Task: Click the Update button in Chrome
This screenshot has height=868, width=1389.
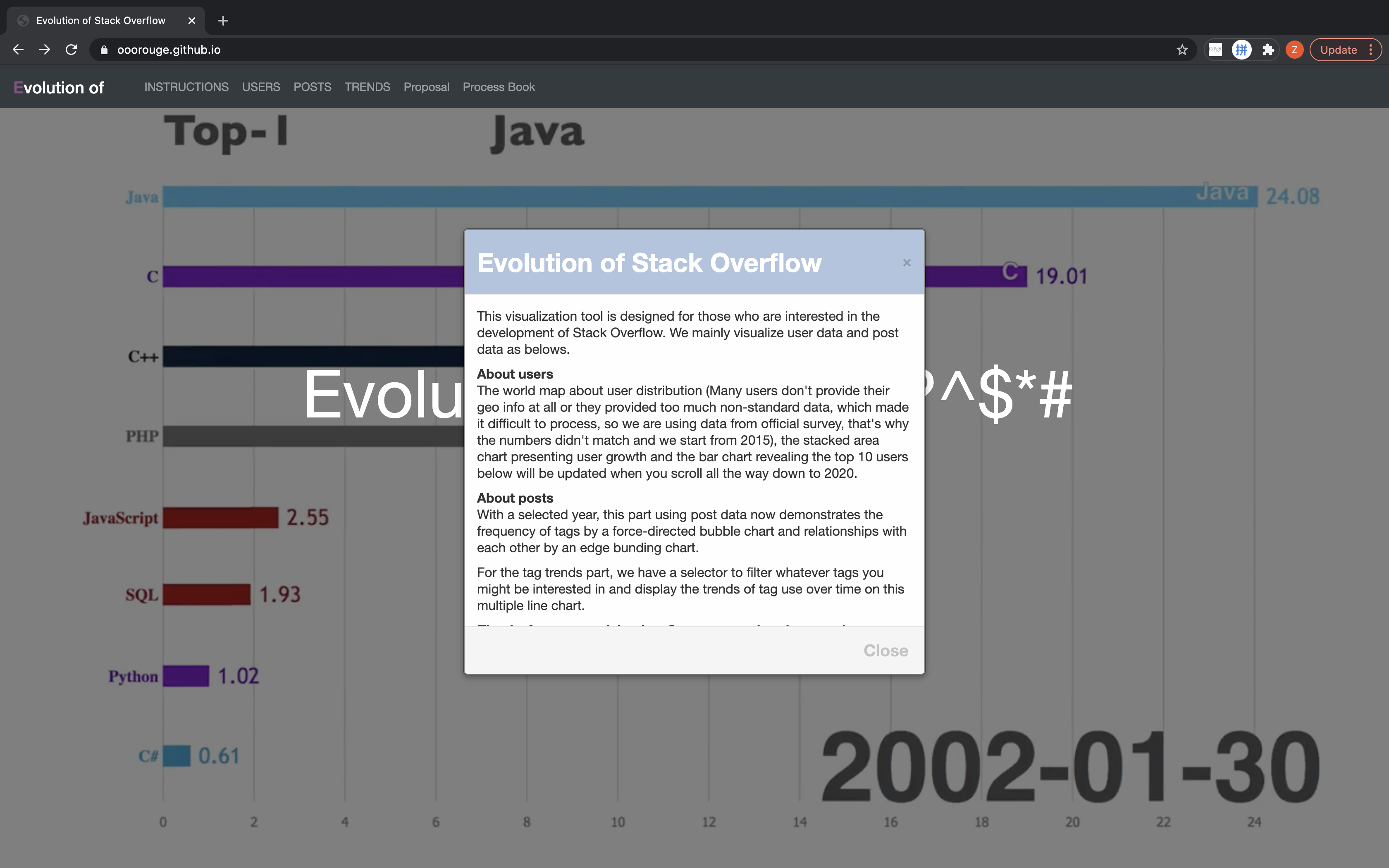Action: pyautogui.click(x=1338, y=50)
